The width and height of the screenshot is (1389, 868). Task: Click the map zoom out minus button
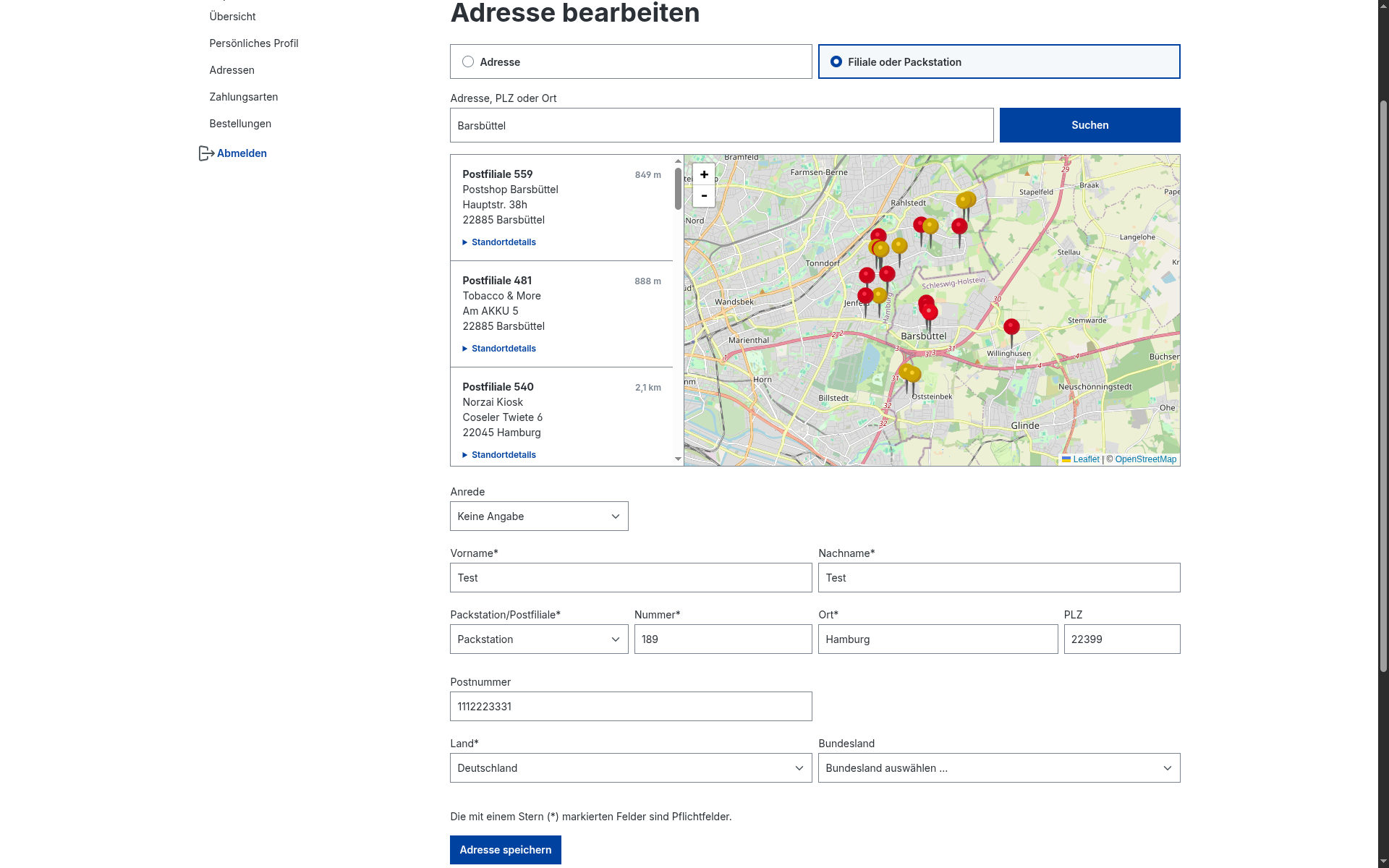point(704,196)
